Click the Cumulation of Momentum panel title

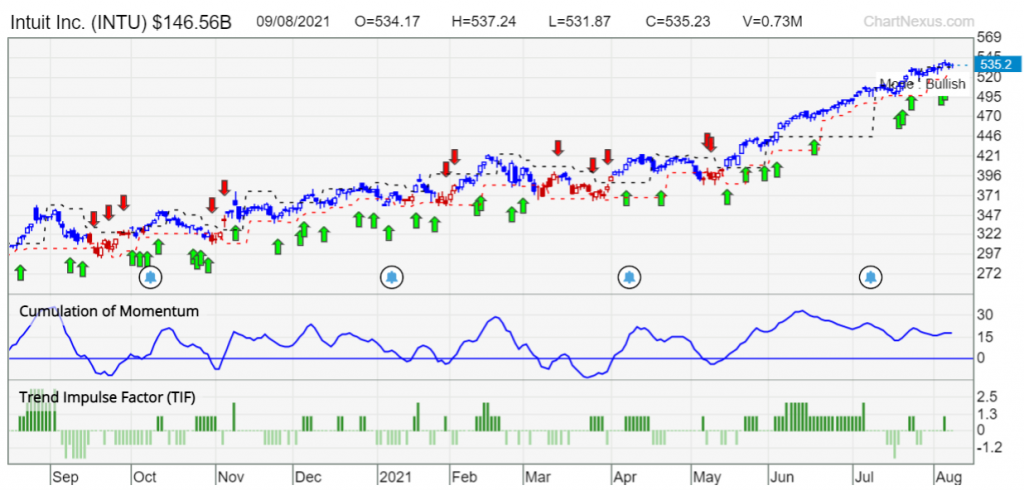109,311
